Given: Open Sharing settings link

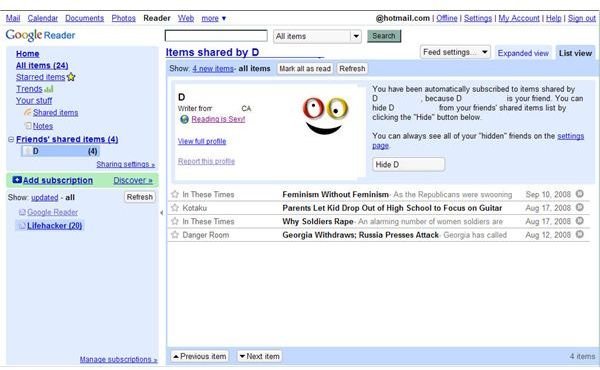Looking at the screenshot, I should [126, 164].
